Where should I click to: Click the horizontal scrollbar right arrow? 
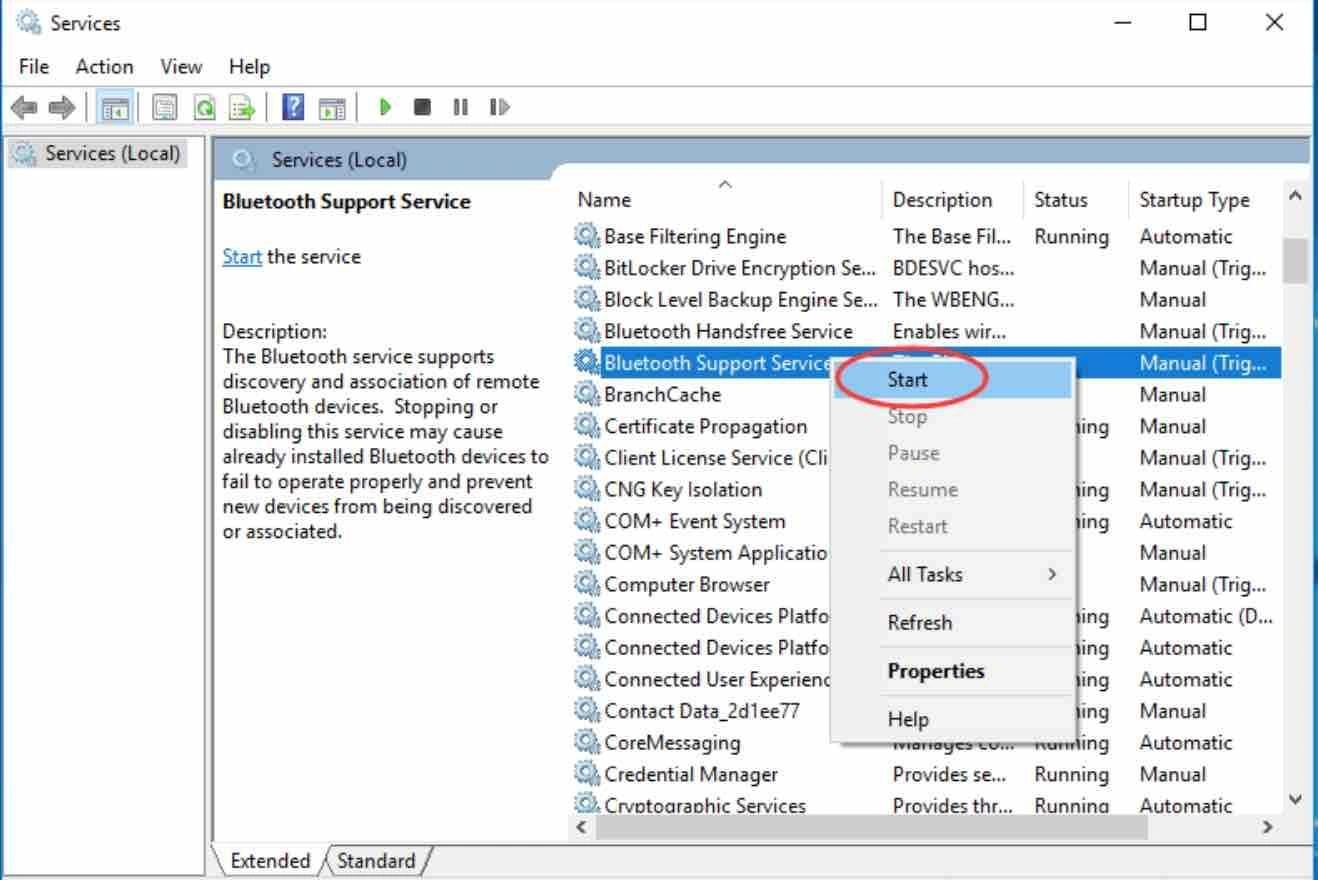pyautogui.click(x=1268, y=827)
